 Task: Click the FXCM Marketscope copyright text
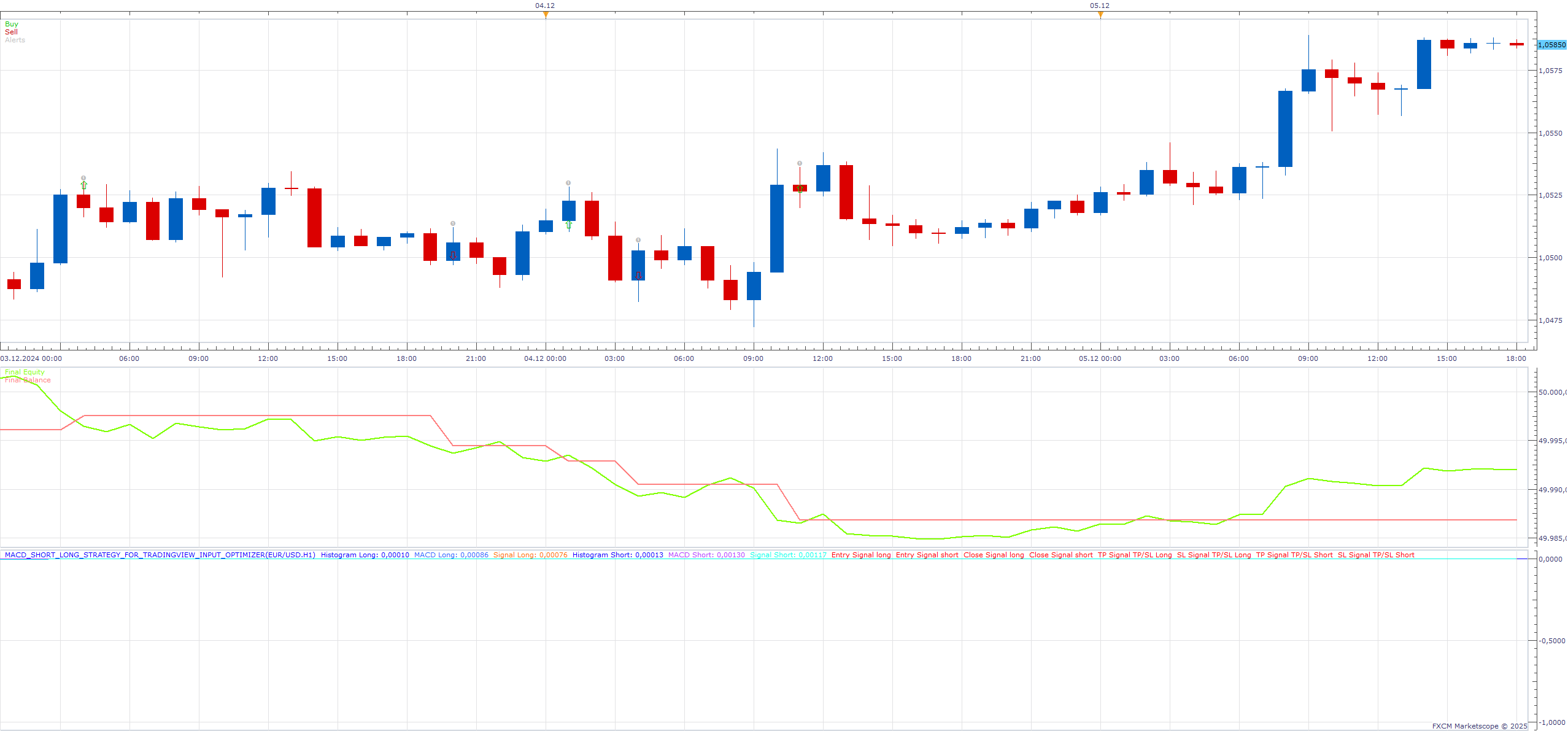coord(1480,726)
